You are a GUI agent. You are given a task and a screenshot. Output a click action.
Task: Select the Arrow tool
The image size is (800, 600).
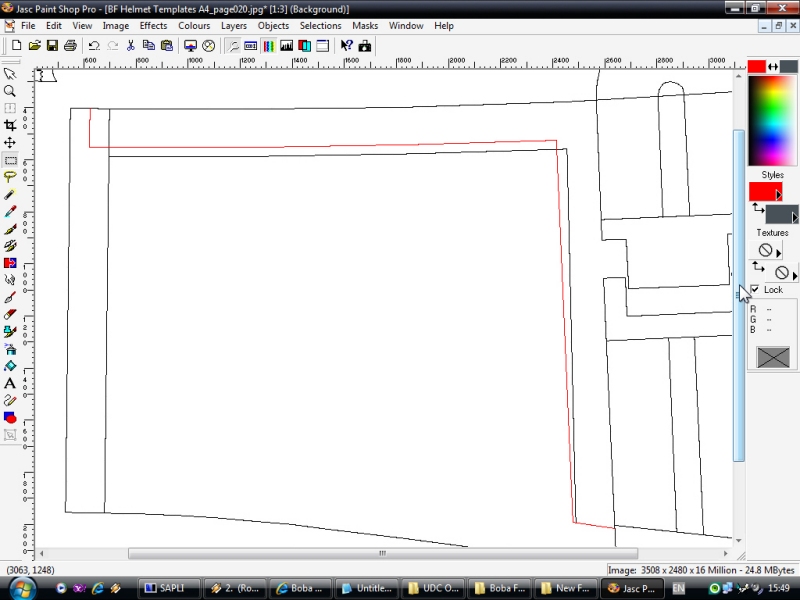[10, 74]
